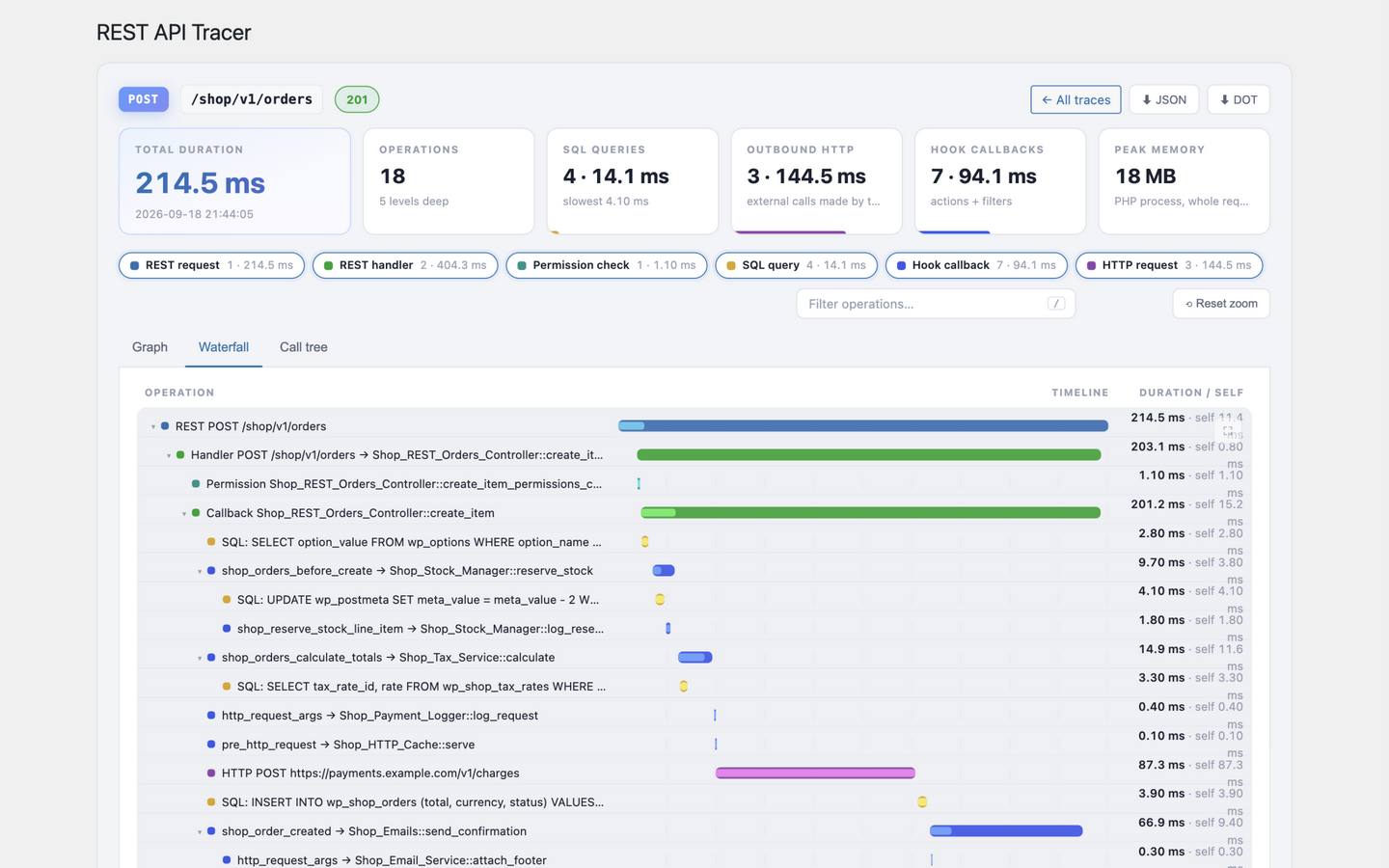Click the SQL Queries summary card
Screen dimensions: 1389x868
click(x=633, y=181)
